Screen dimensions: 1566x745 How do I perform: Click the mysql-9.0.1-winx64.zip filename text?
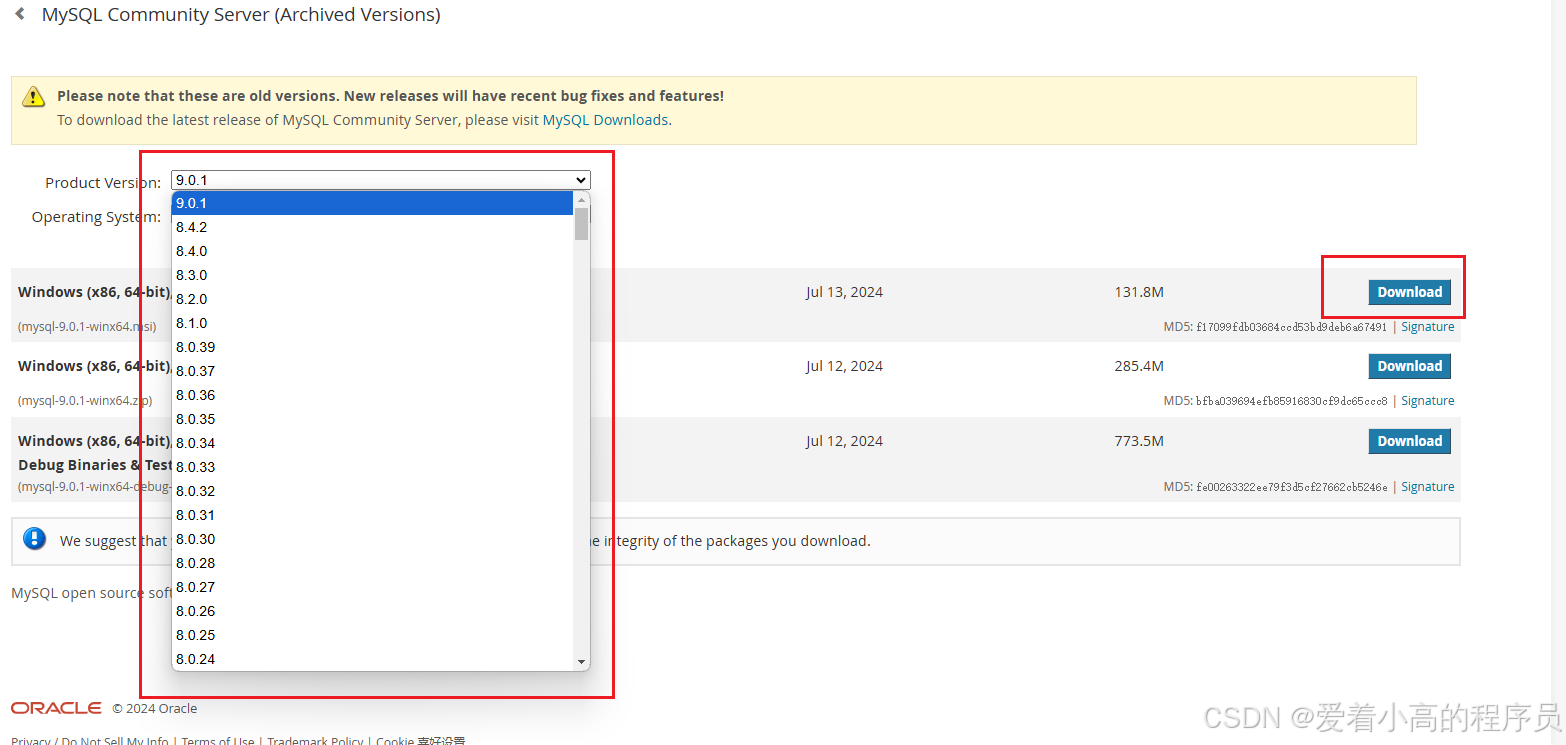click(85, 401)
